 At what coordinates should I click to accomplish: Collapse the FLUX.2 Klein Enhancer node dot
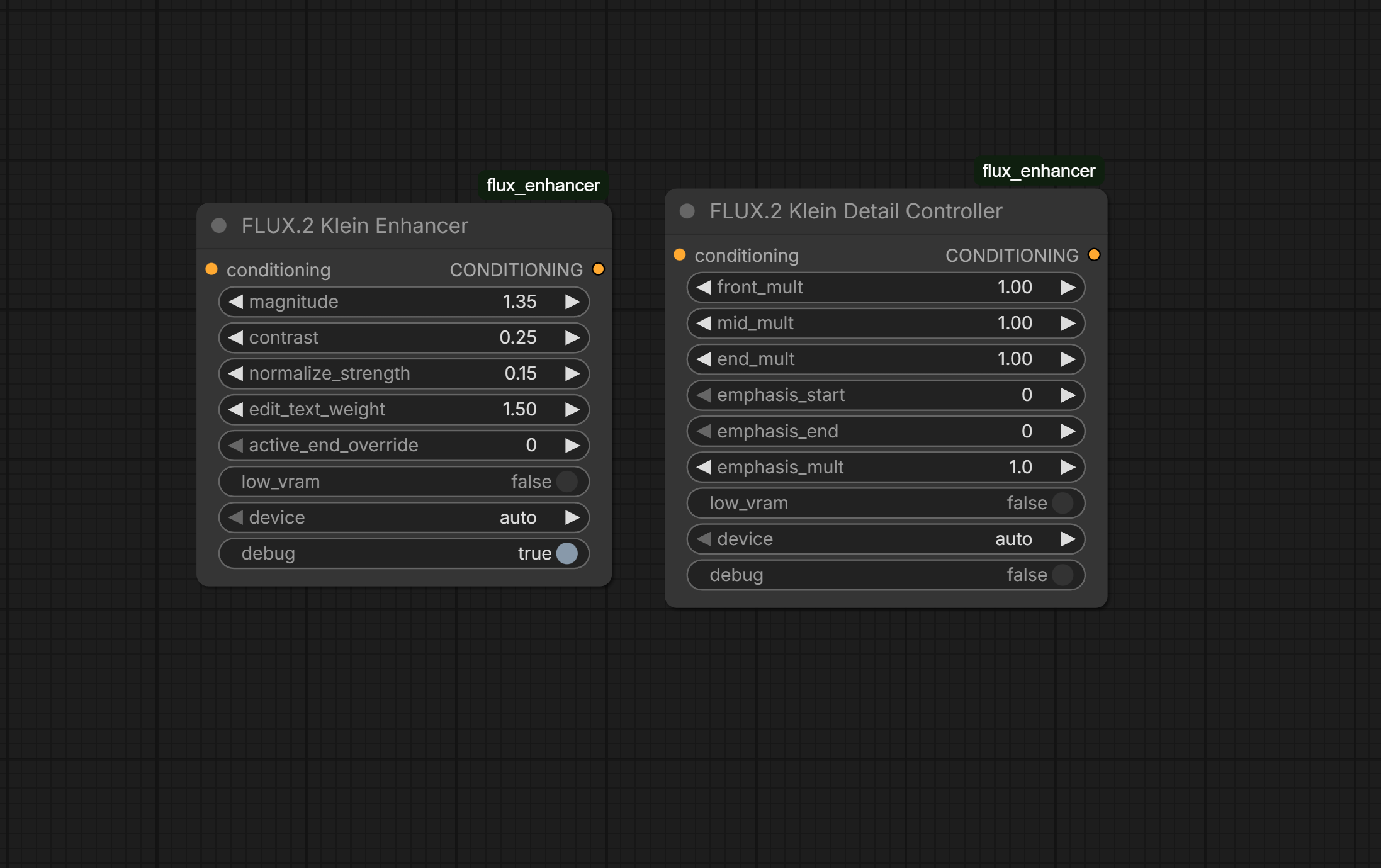(x=219, y=225)
